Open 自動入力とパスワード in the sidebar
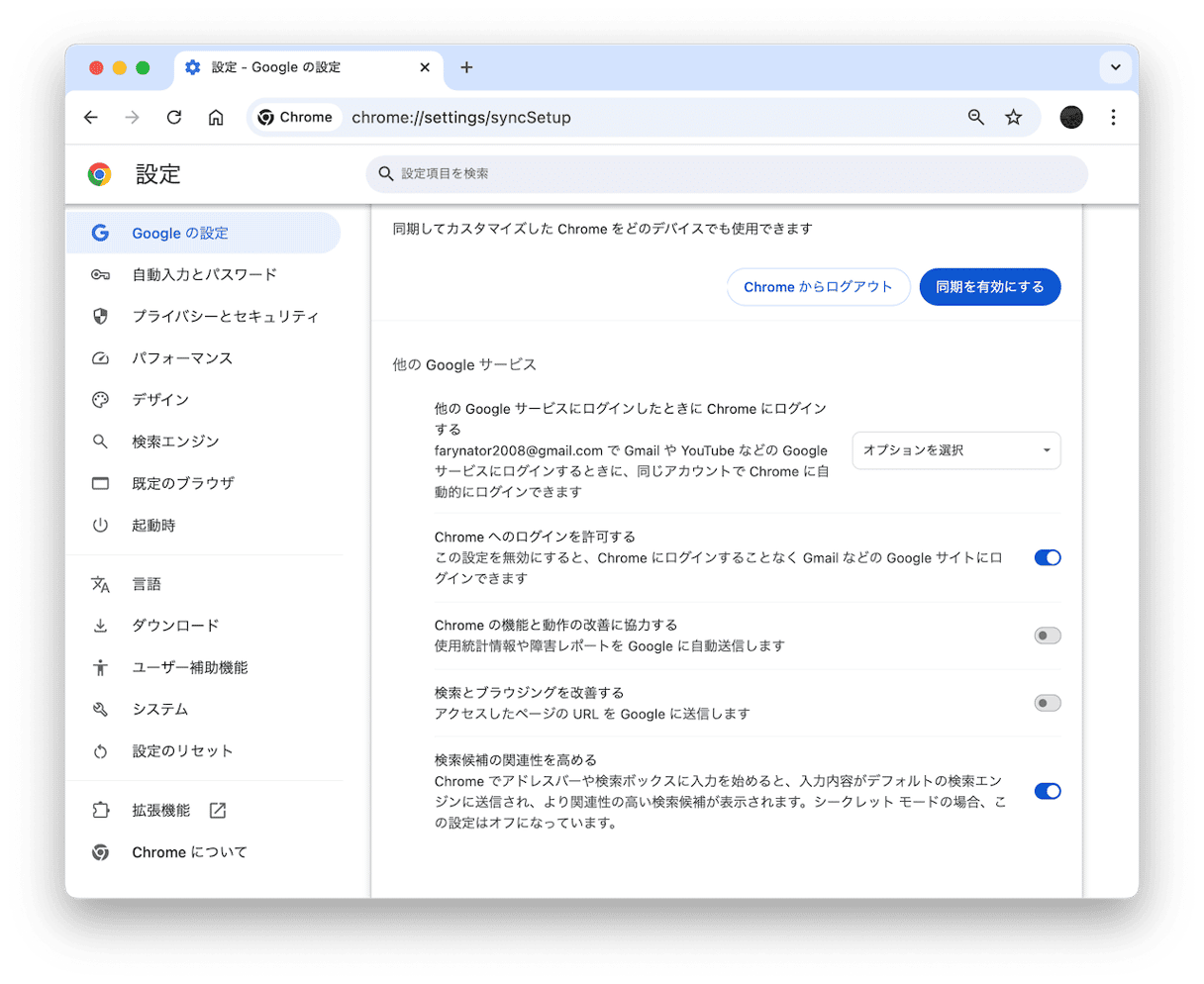1204x984 pixels. (204, 275)
